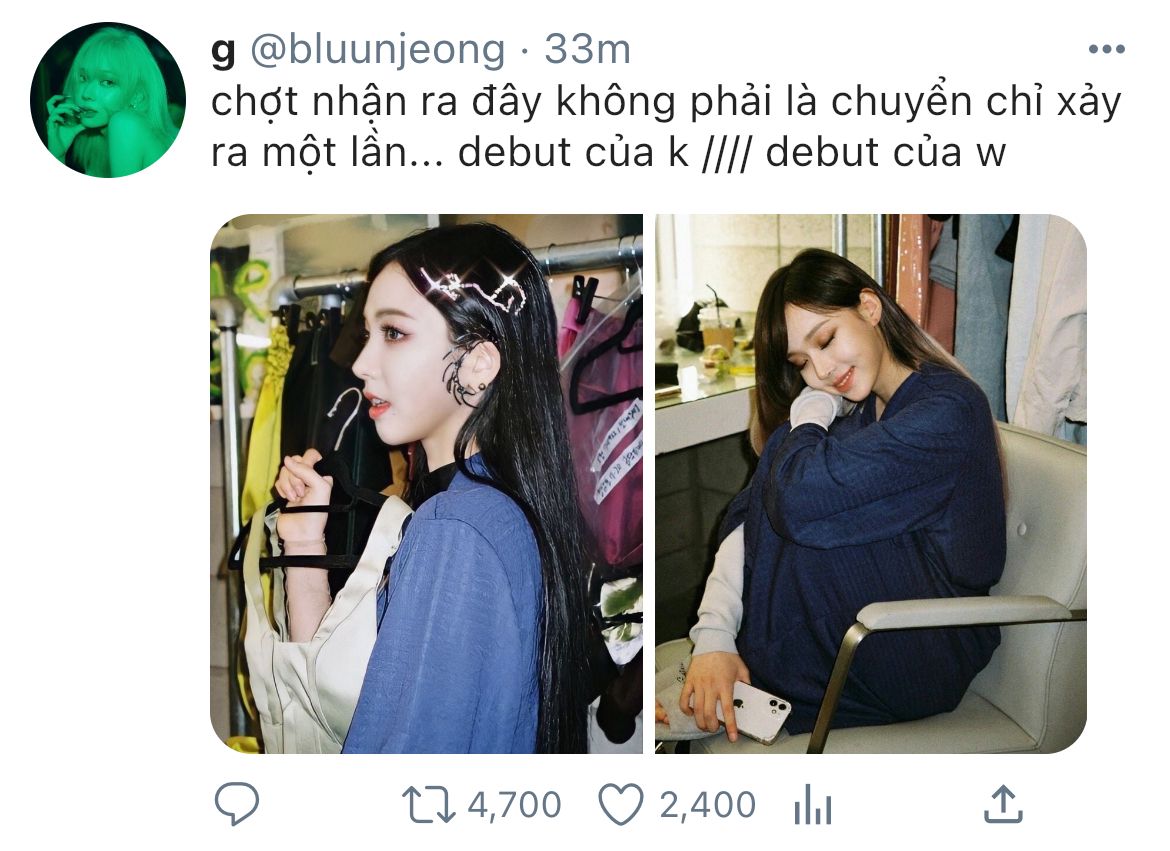This screenshot has width=1170, height=851.
Task: Select the tweet text starting "chợt nhận ra"
Action: tap(666, 127)
